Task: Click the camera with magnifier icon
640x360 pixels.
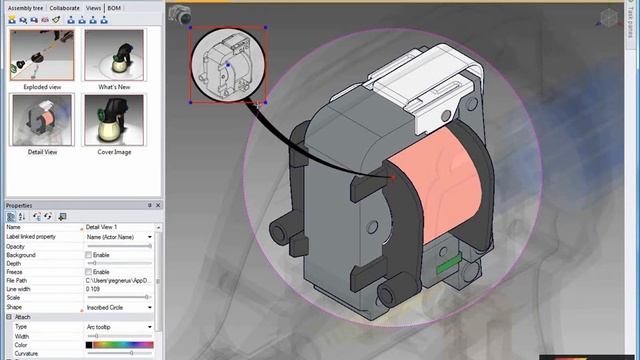Action: [23, 20]
